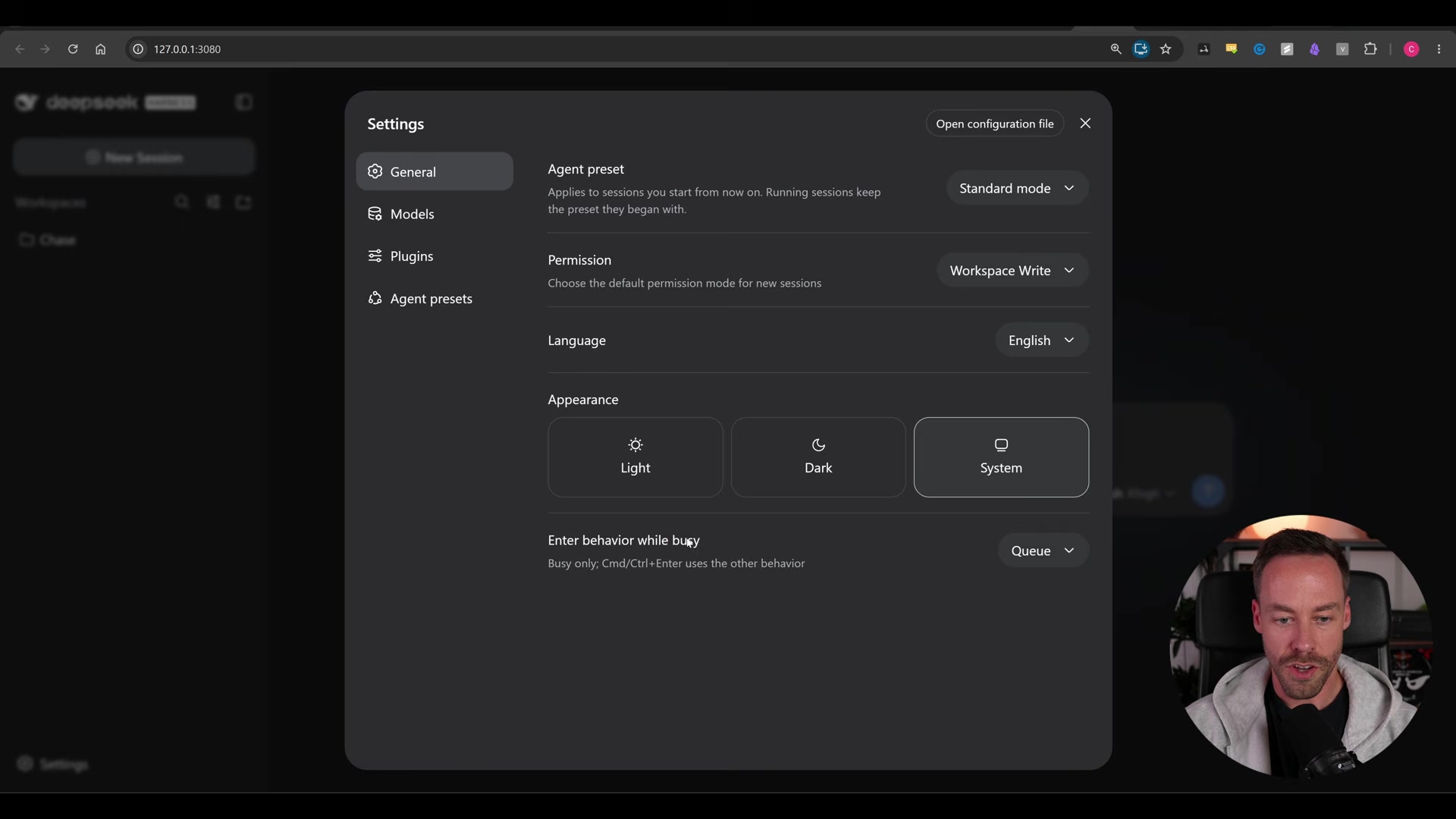The height and width of the screenshot is (819, 1456).
Task: Toggle the sidebar collapse icon
Action: [243, 102]
